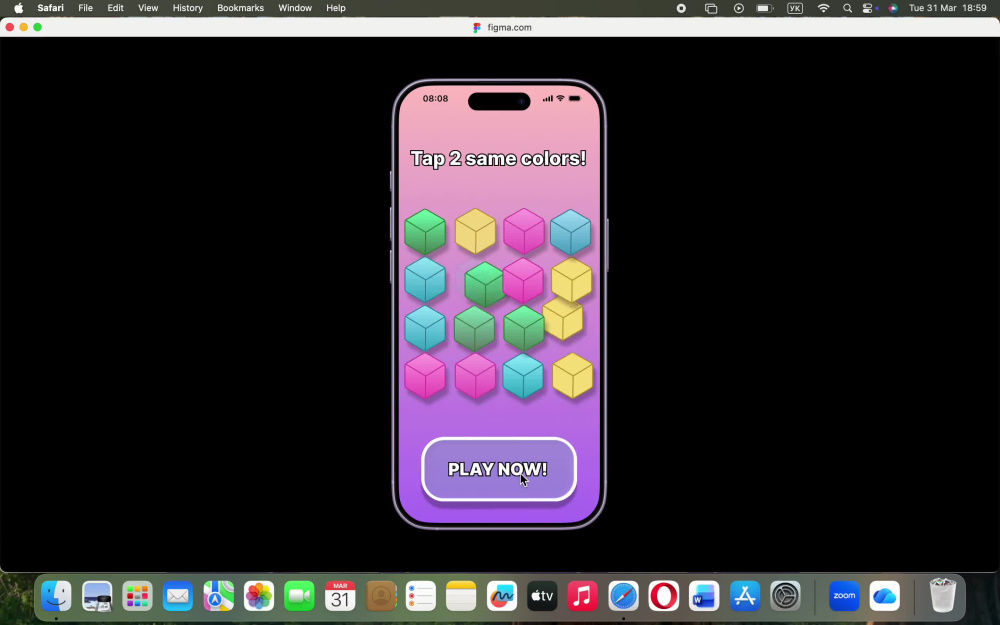Open Apple TV from the Dock
1000x625 pixels.
click(x=542, y=596)
